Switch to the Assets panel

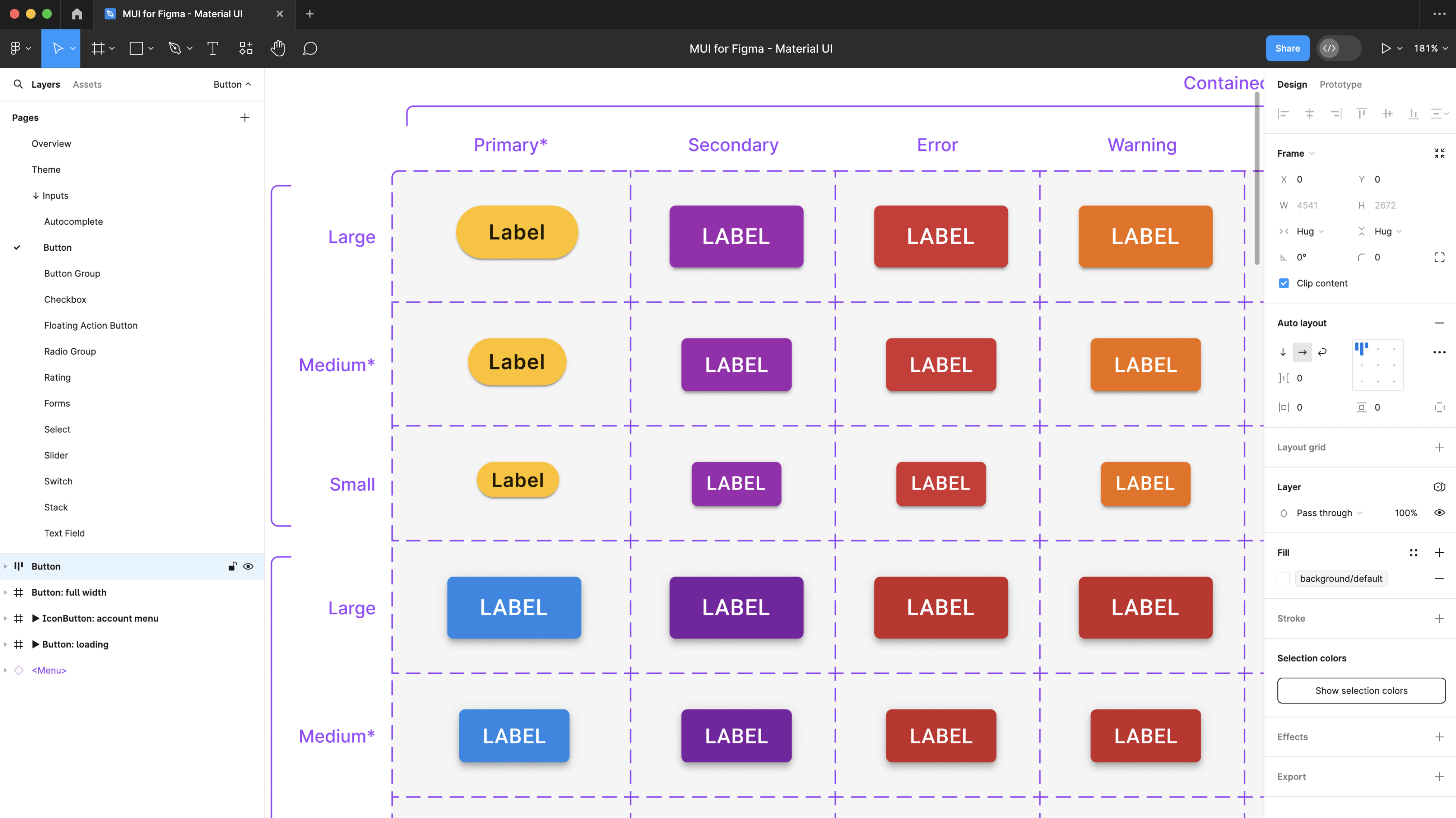87,84
